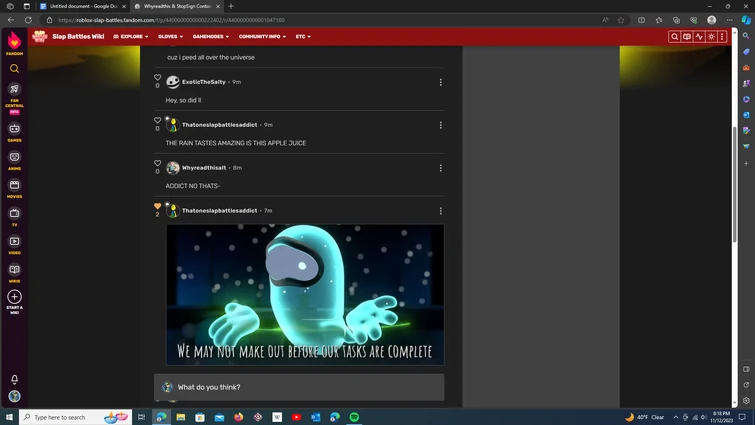The width and height of the screenshot is (755, 425).
Task: Expand the Explore dropdown menu
Action: click(131, 37)
